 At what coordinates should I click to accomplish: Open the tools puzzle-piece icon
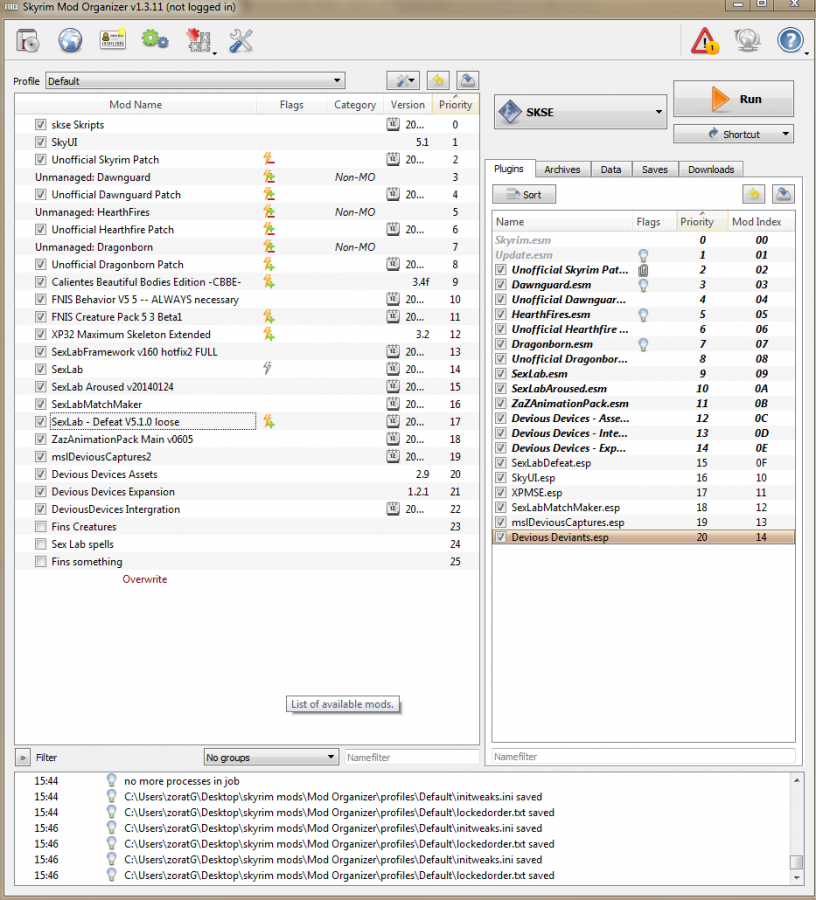[199, 41]
